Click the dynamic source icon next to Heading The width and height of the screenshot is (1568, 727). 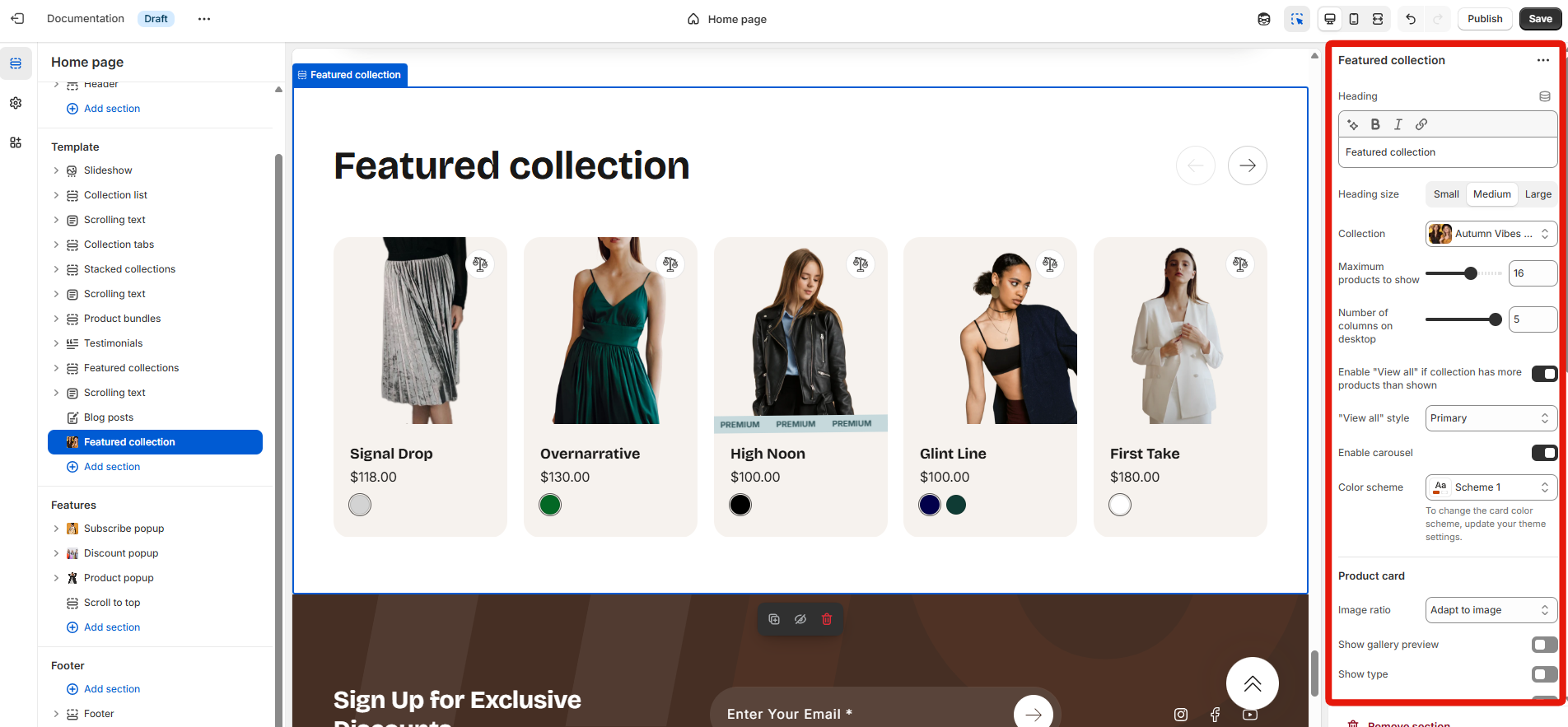1545,96
